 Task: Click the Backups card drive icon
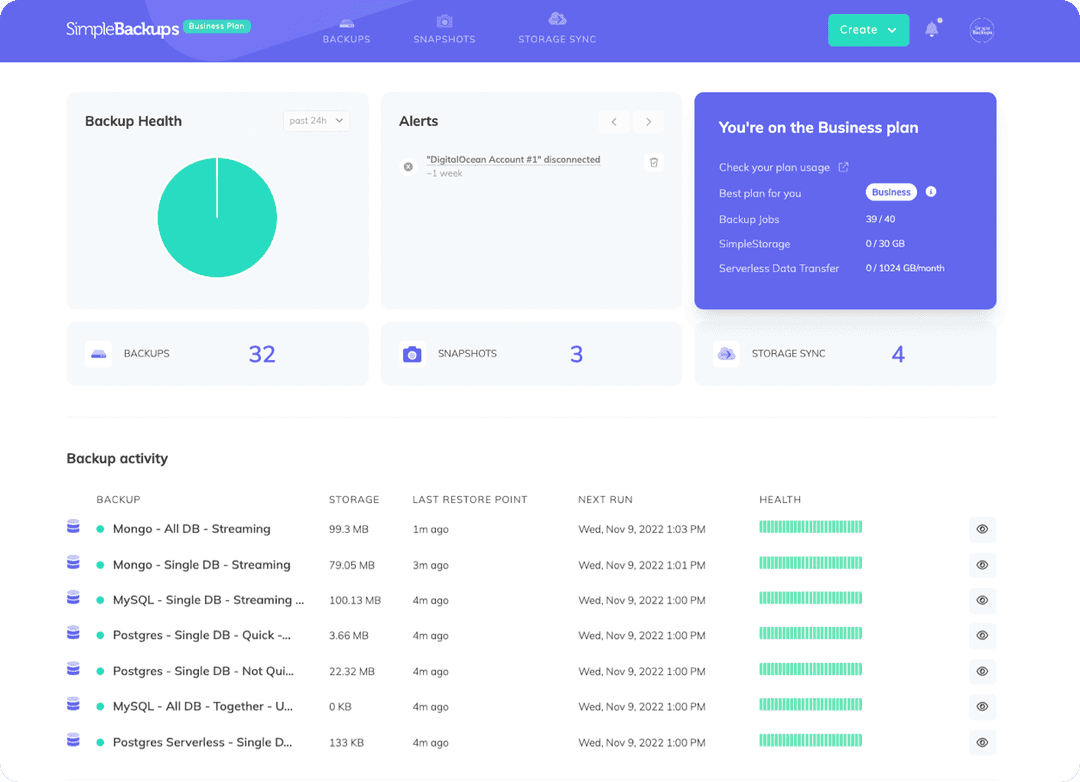98,354
